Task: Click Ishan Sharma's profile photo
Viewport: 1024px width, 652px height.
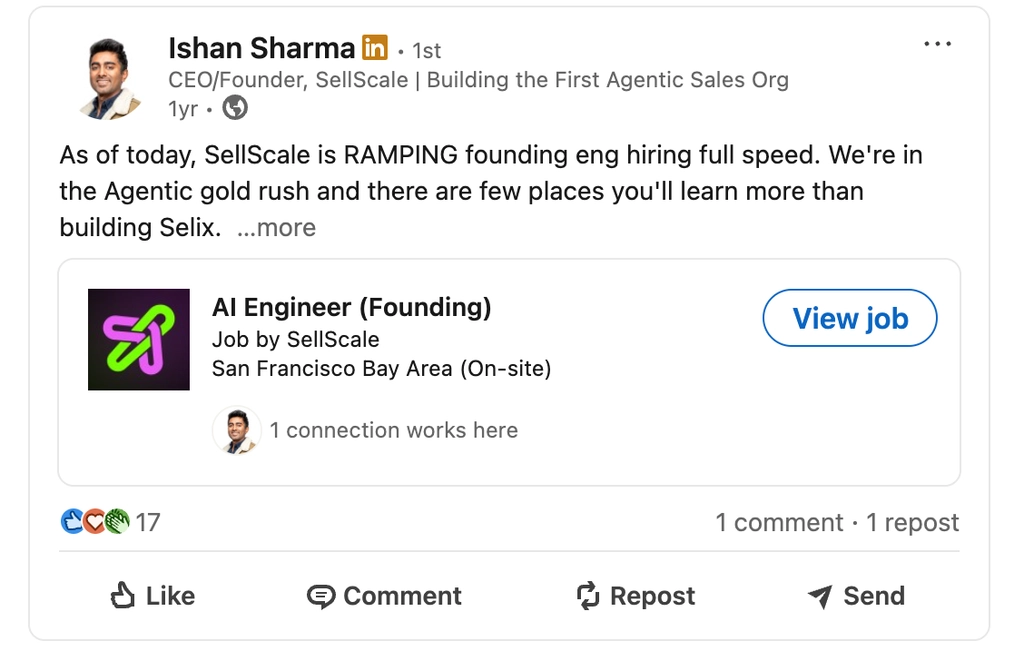Action: 109,79
